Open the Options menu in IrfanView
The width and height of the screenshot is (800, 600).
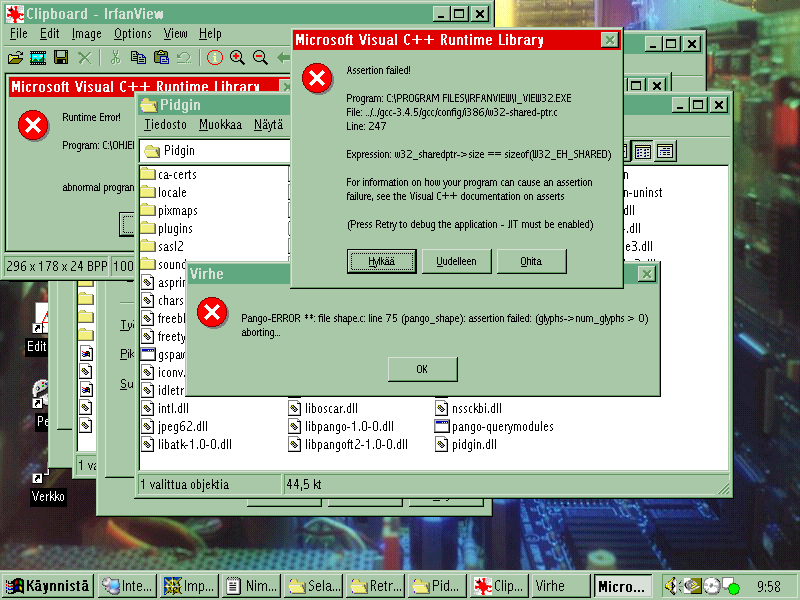pos(133,34)
